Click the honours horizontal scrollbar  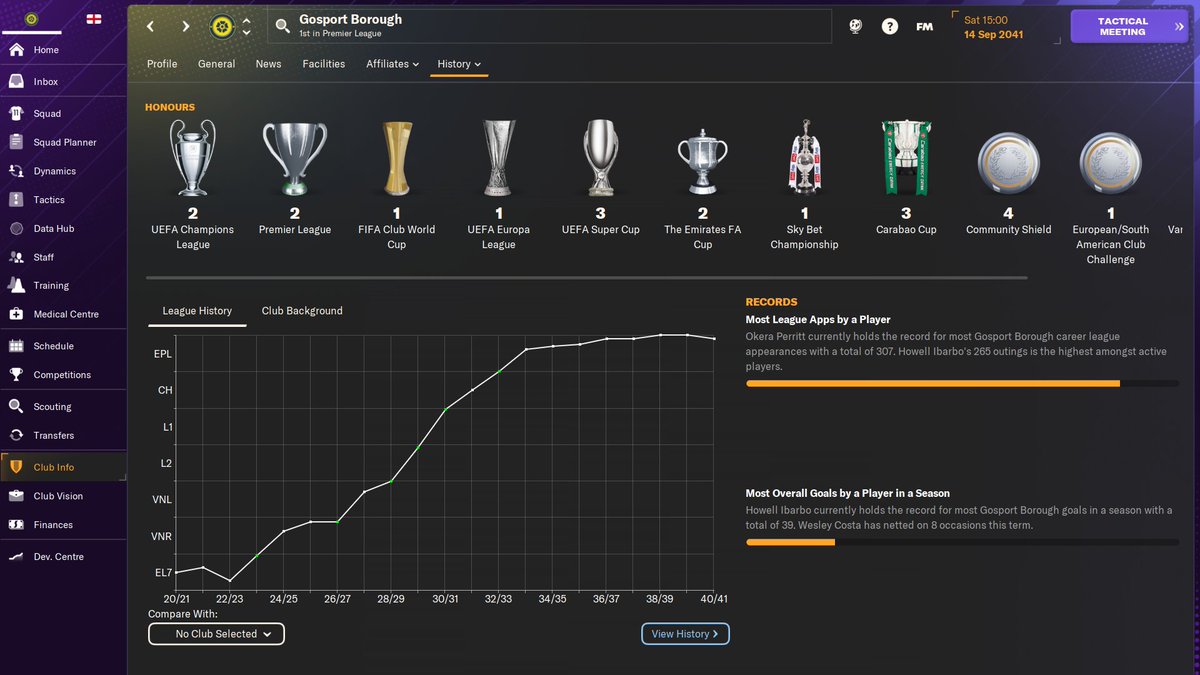(586, 278)
